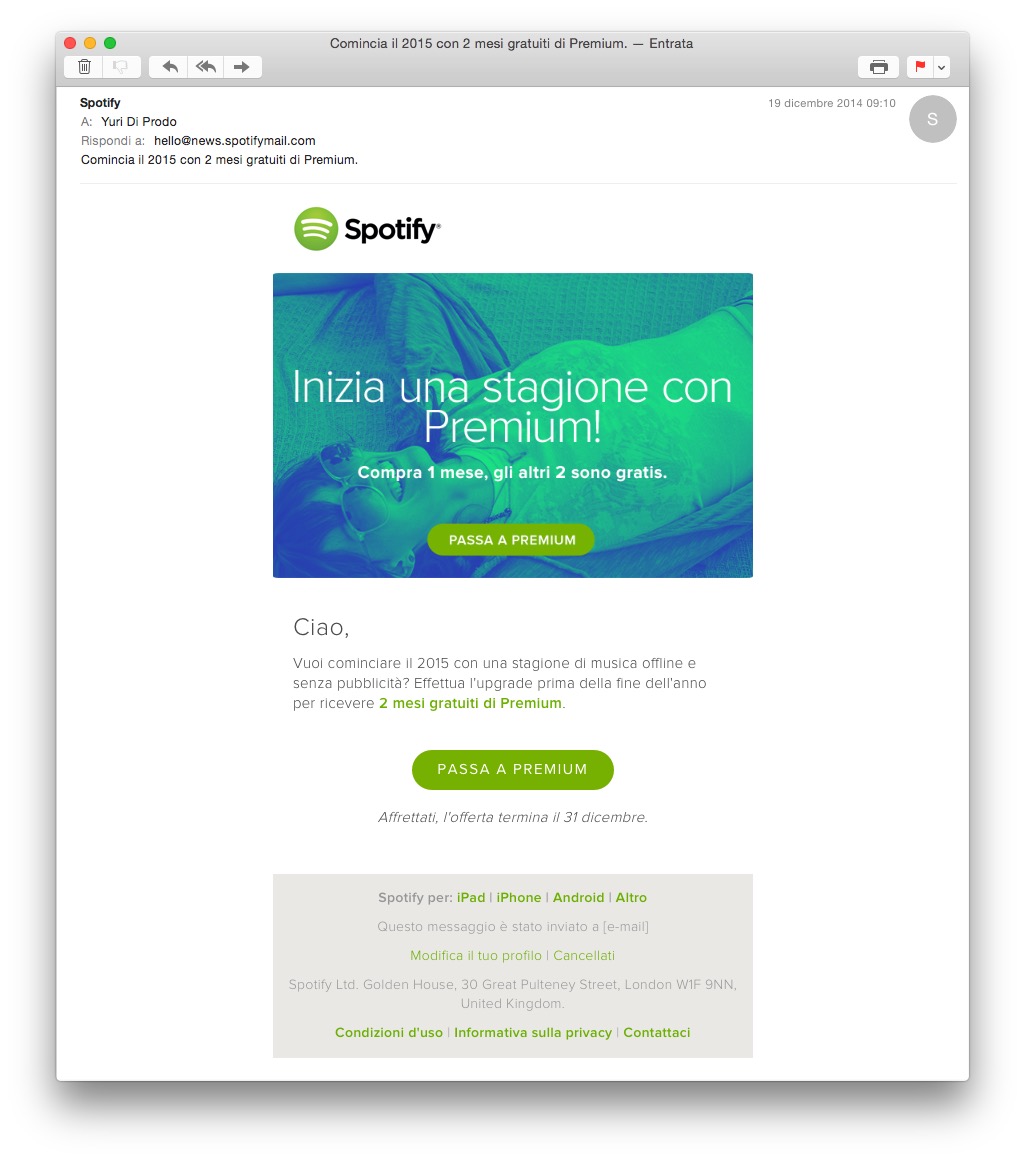Image resolution: width=1025 pixels, height=1161 pixels.
Task: Mark message as junk with thumbs-down icon
Action: click(x=121, y=67)
